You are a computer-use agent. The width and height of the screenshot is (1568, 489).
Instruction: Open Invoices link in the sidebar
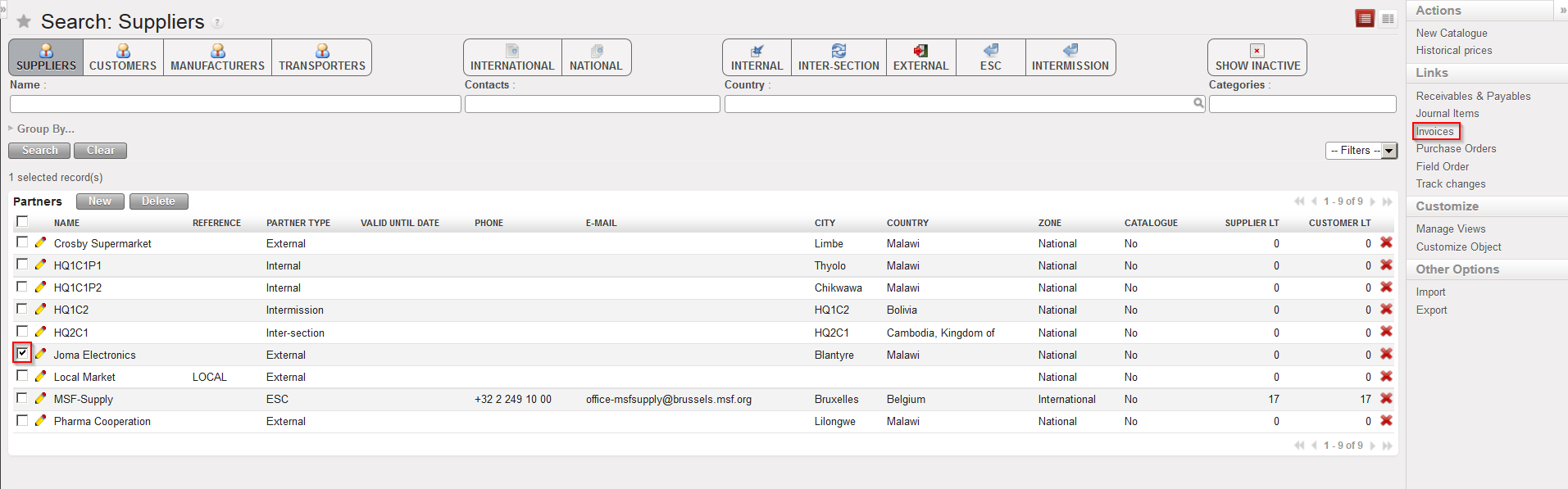1434,131
